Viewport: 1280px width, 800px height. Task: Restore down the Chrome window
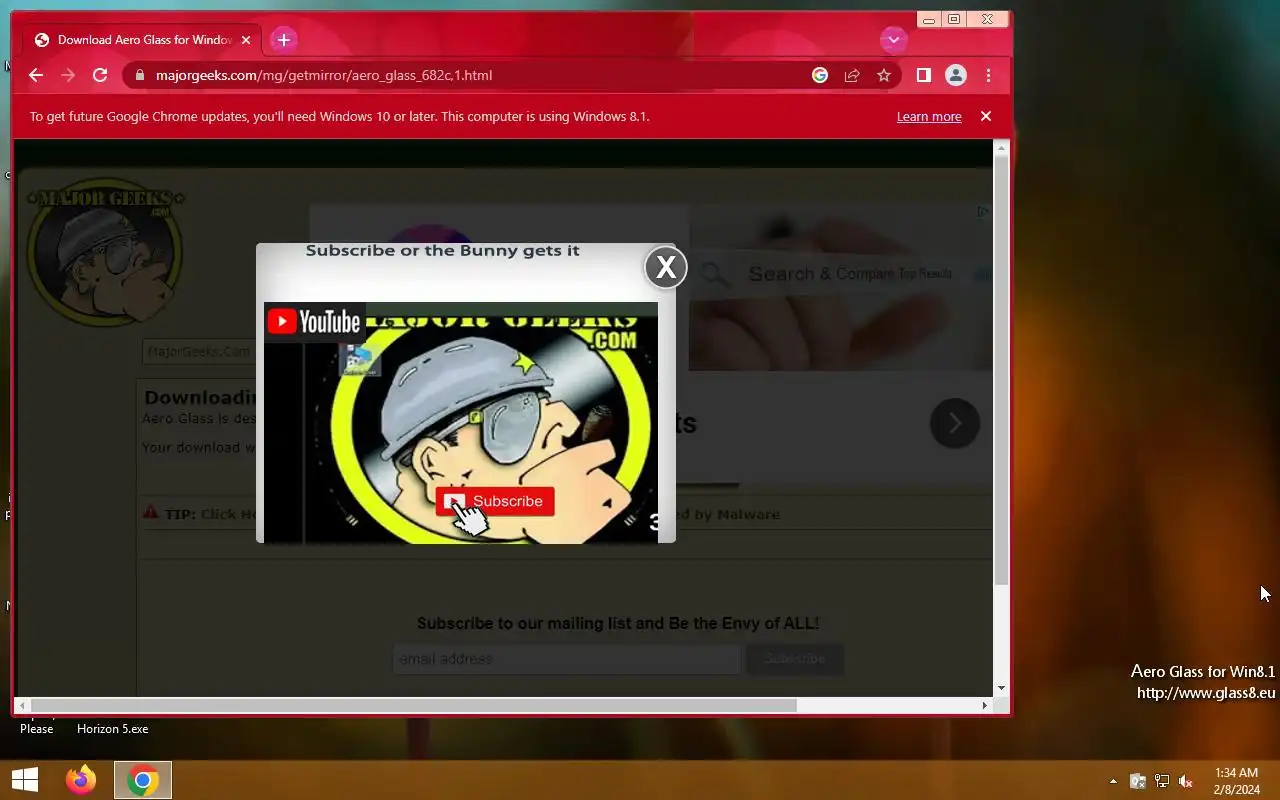point(954,19)
